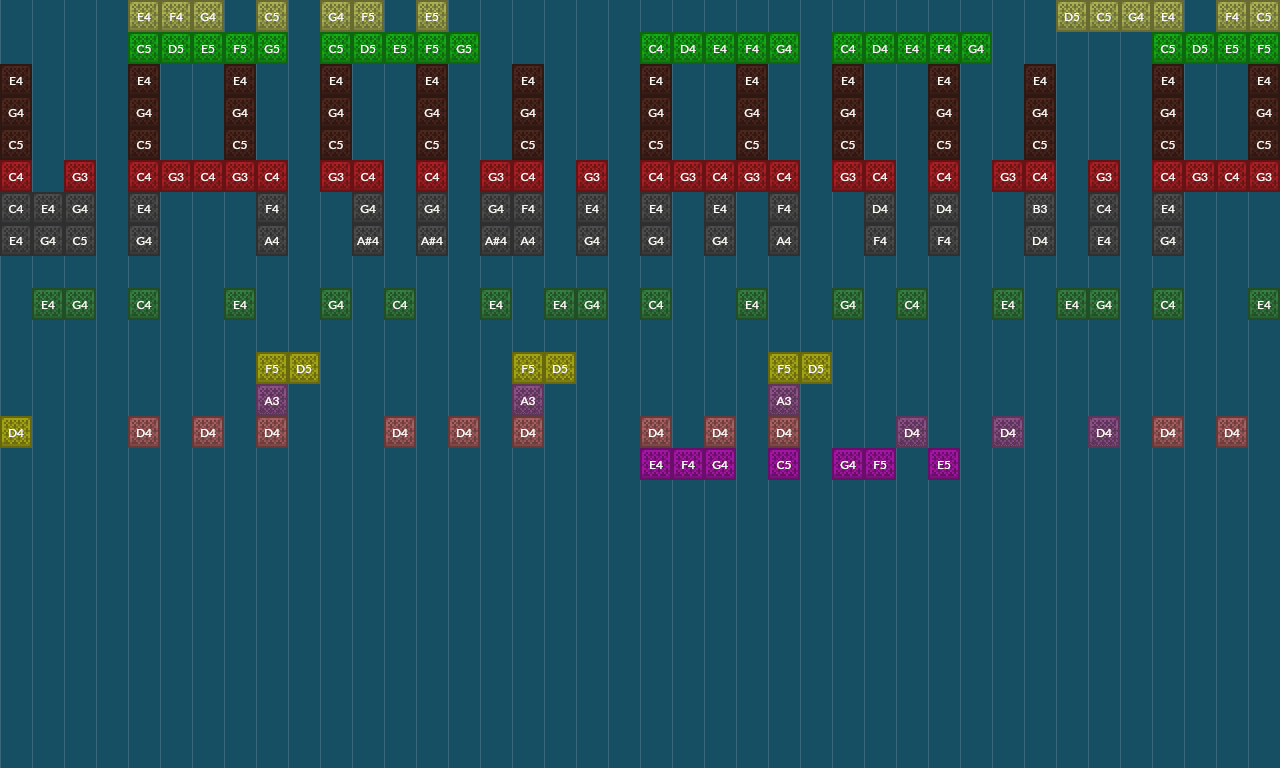Toggle the first gray A#4 note block
Screen dimensions: 1280x768
tap(367, 241)
